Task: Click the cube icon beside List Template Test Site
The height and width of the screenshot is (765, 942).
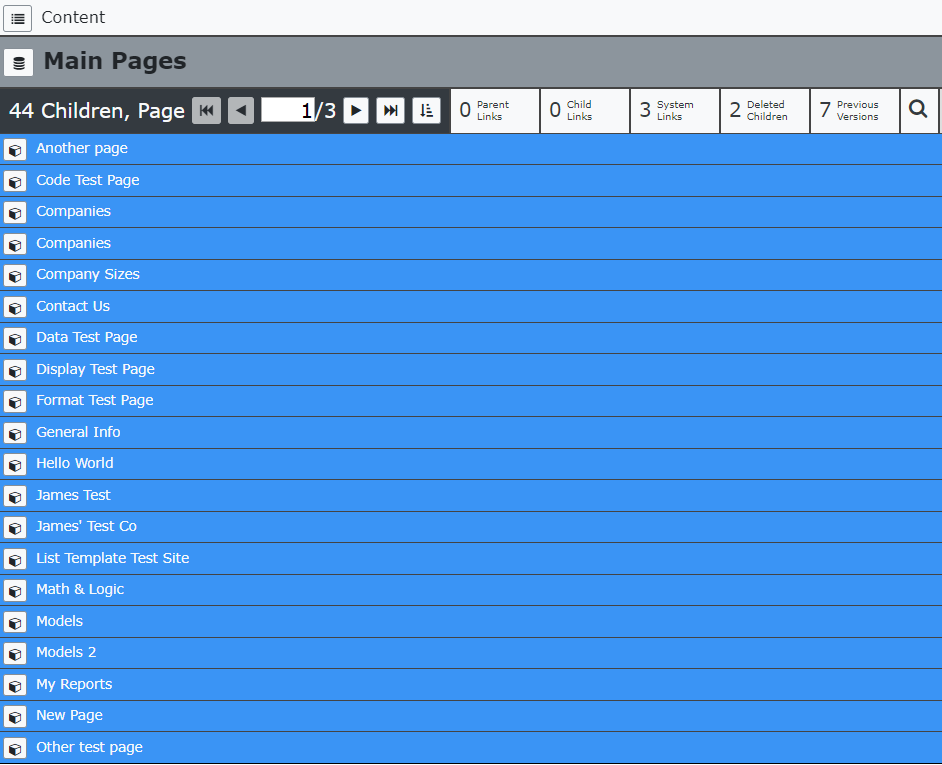Action: [15, 560]
